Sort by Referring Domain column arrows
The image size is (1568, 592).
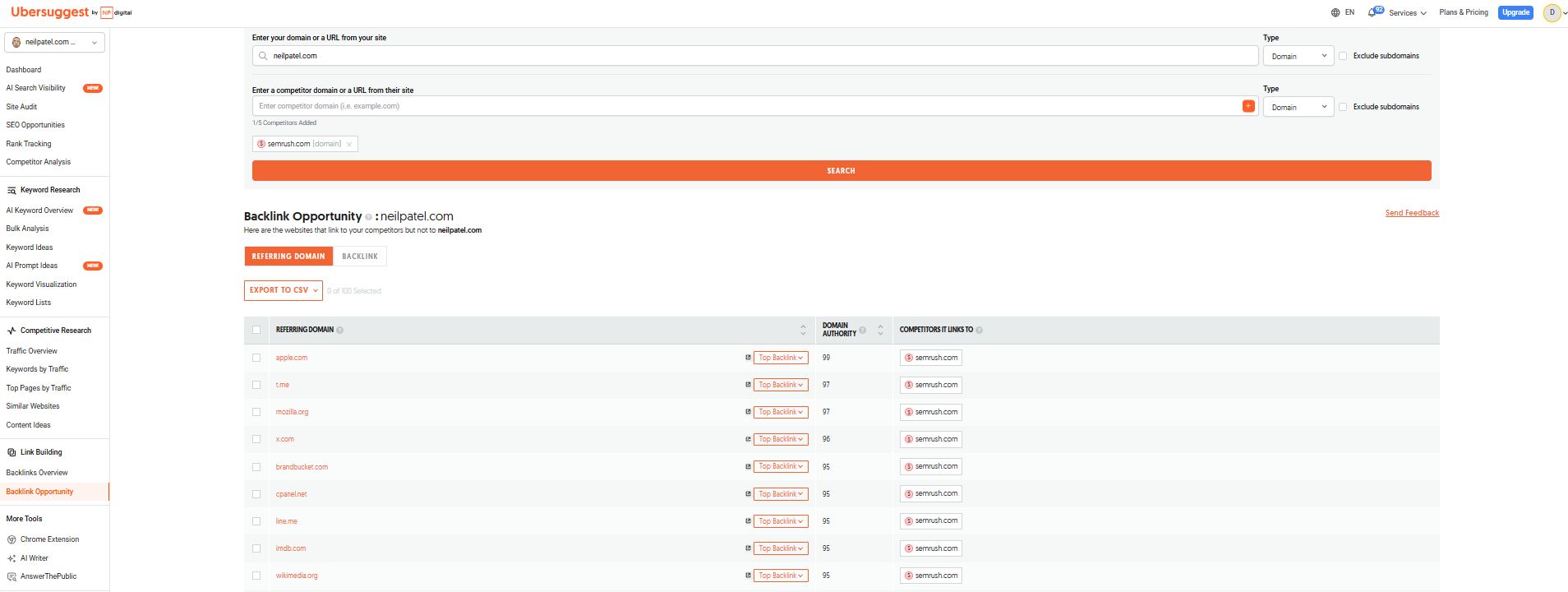pyautogui.click(x=803, y=330)
